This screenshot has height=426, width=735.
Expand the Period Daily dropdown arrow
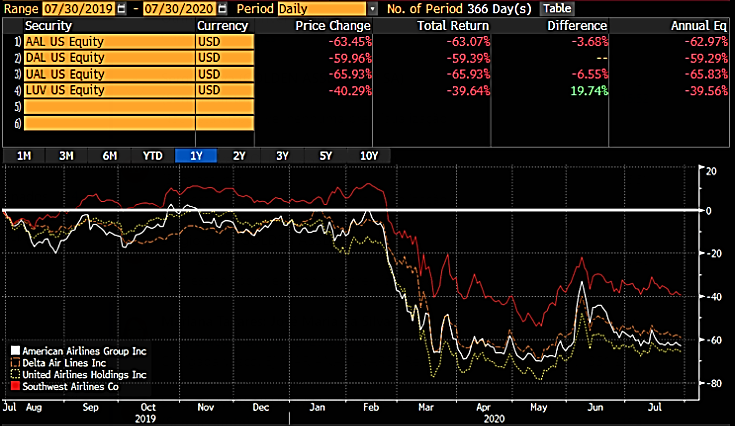[x=372, y=9]
